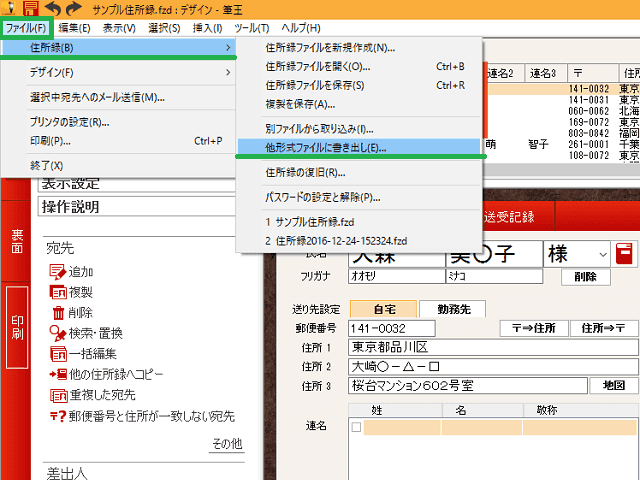This screenshot has height=480, width=640.
Task: Click the undo arrow icon
Action: pyautogui.click(x=52, y=7)
